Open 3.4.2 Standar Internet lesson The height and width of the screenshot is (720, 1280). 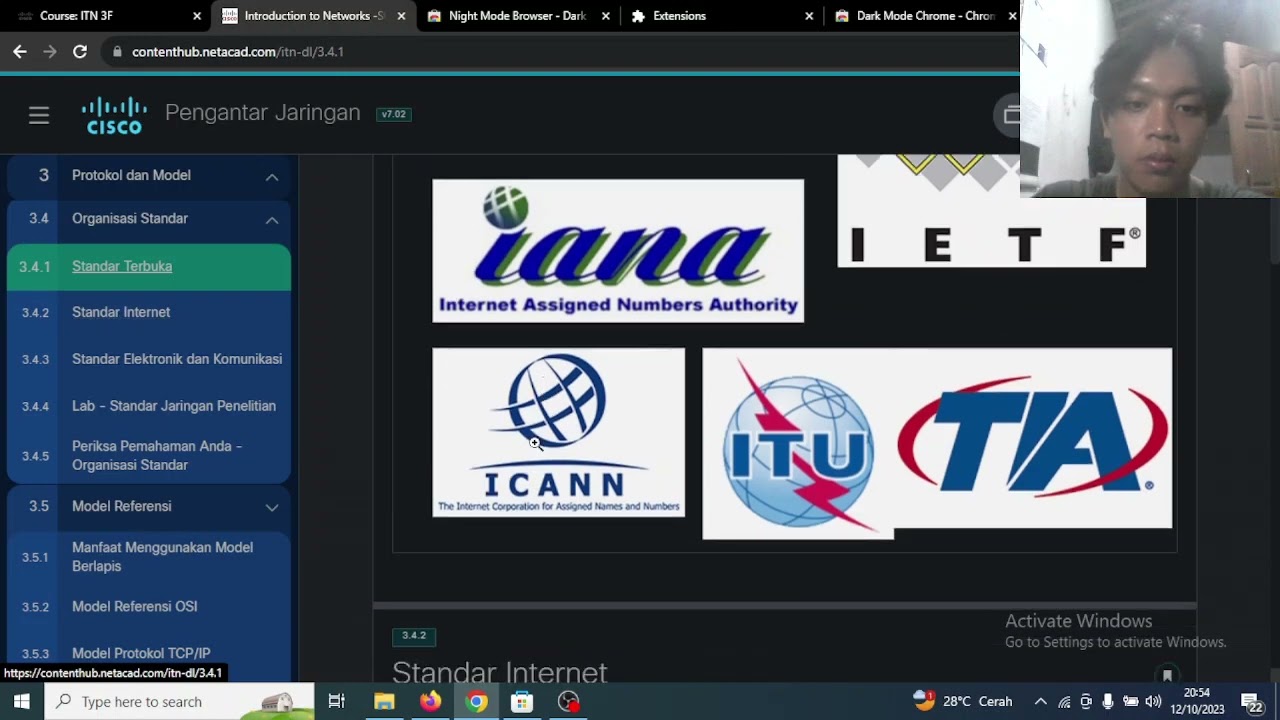click(149, 313)
